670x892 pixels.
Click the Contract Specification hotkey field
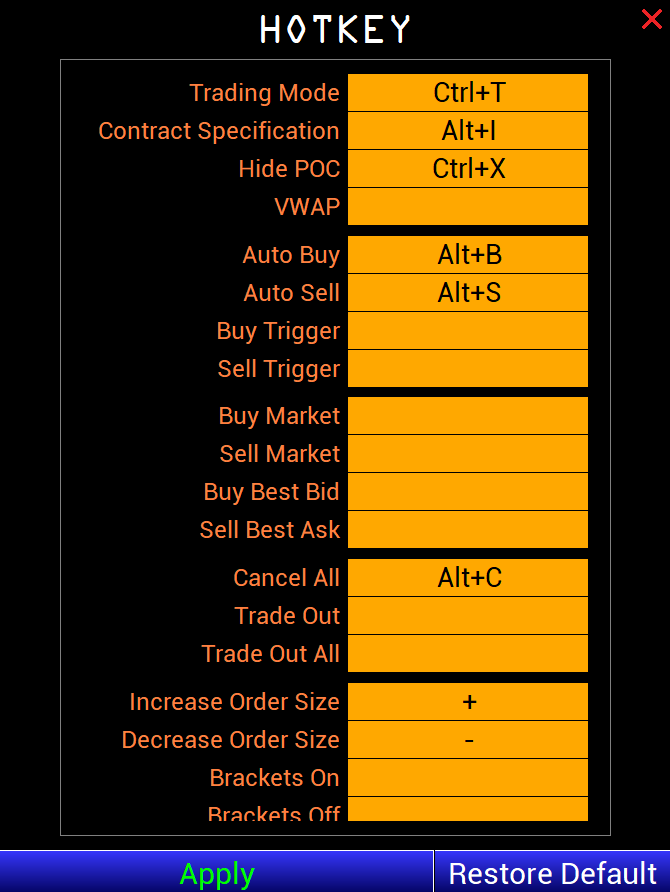tap(468, 131)
